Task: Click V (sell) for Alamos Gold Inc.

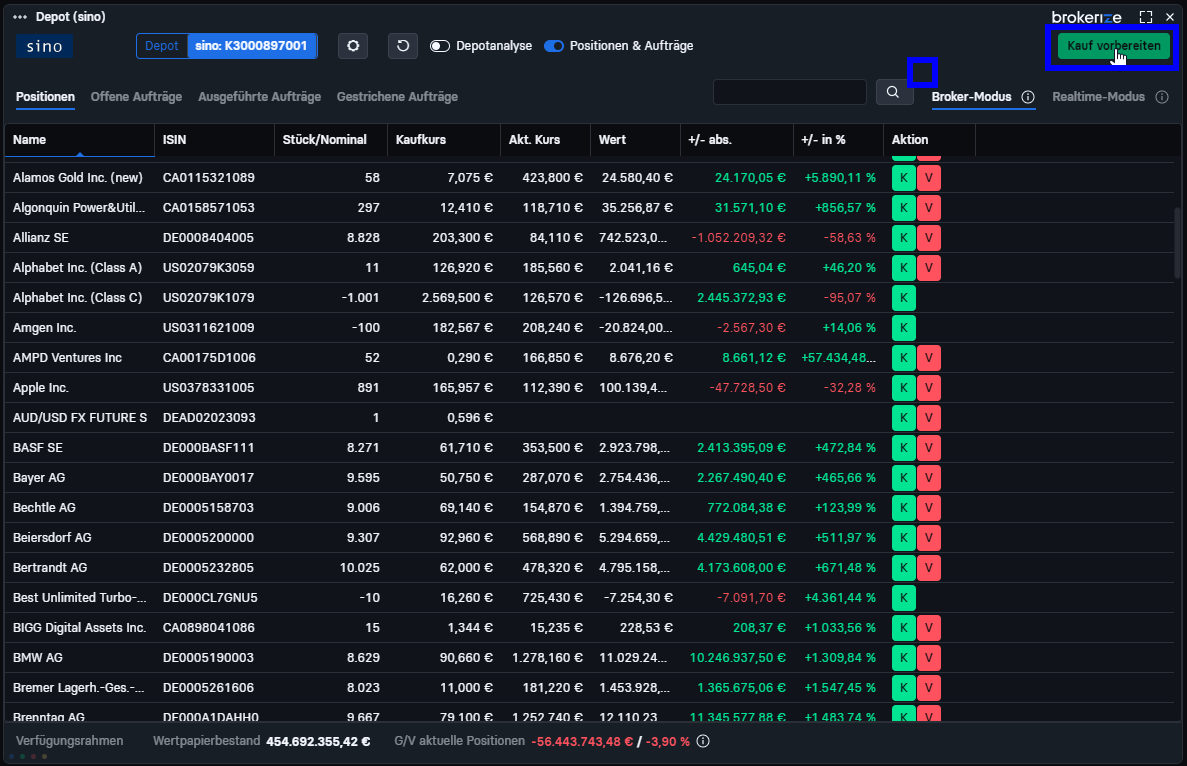Action: pyautogui.click(x=929, y=178)
